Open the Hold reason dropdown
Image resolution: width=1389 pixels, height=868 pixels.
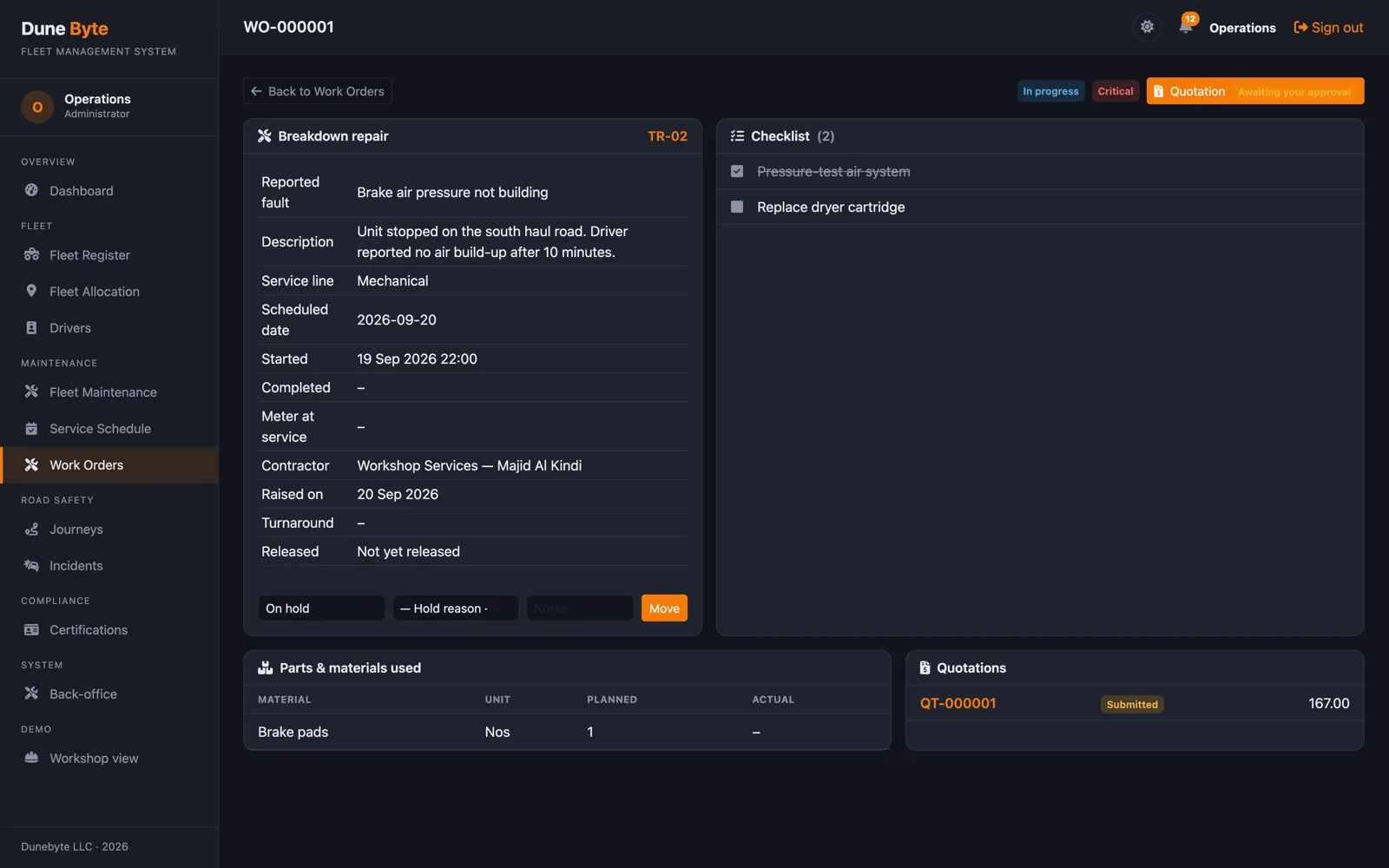(455, 608)
